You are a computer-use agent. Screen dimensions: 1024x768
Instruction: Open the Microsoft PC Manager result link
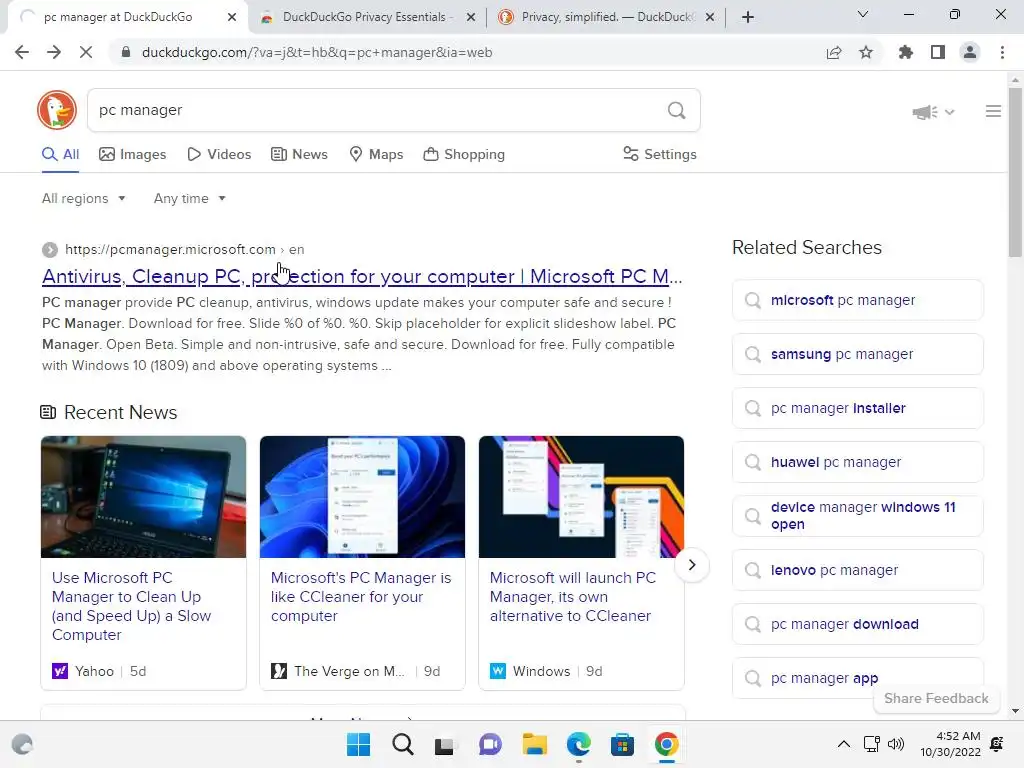362,276
